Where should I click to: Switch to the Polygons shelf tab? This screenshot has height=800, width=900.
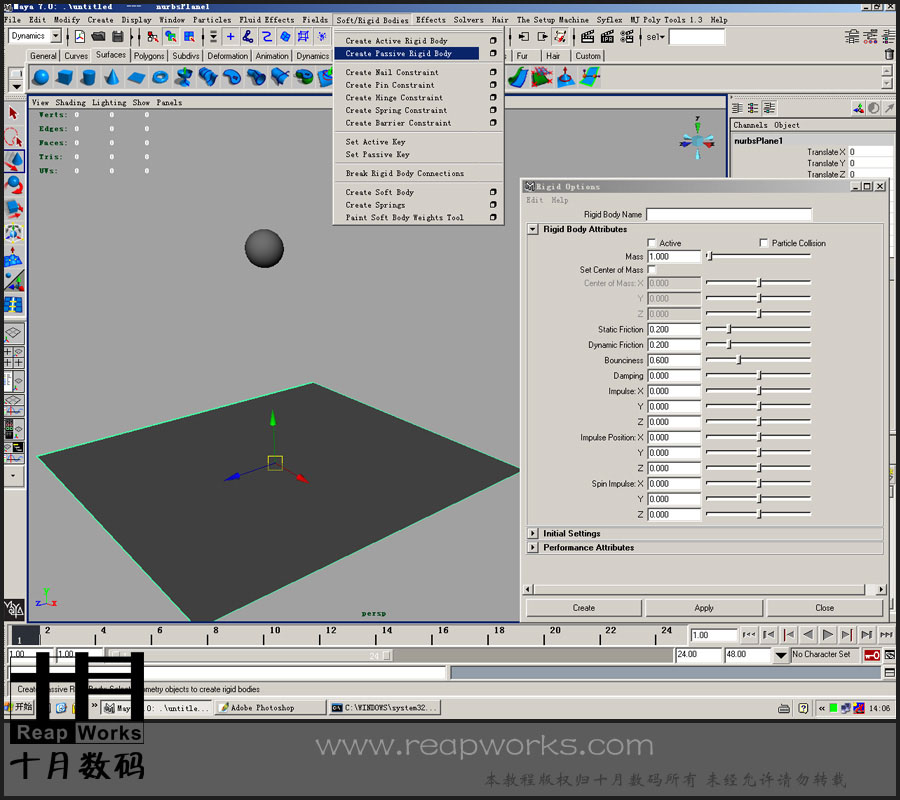coord(149,56)
